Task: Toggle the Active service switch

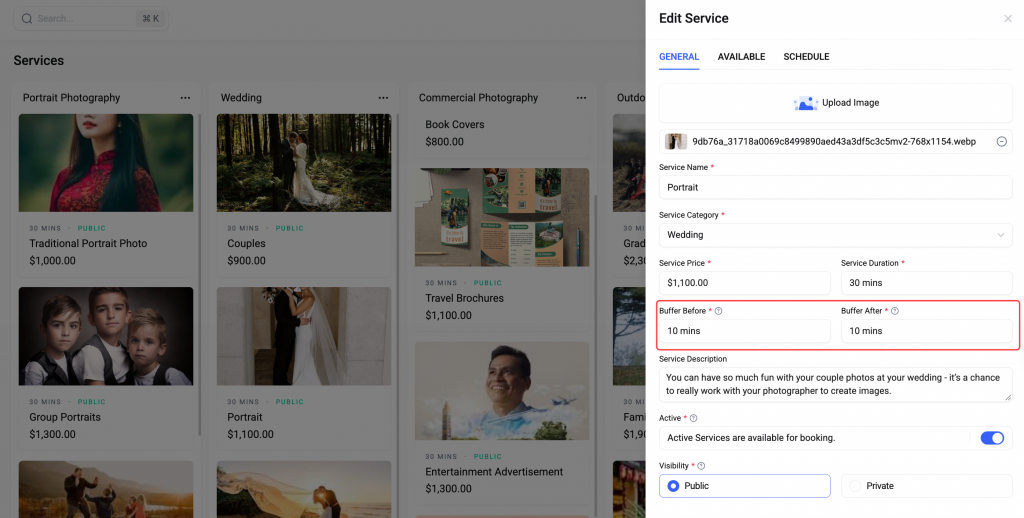Action: (x=992, y=438)
